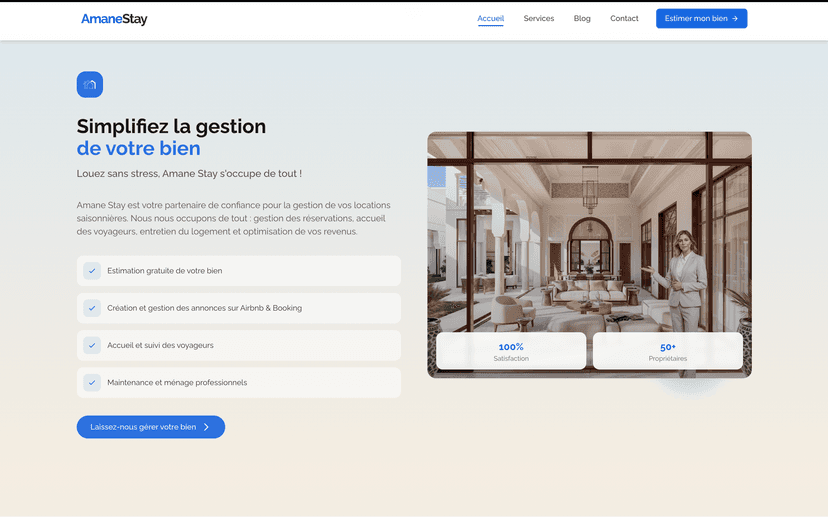
Task: Click the checkmark beside Estimation gratuite
Action: (92, 271)
